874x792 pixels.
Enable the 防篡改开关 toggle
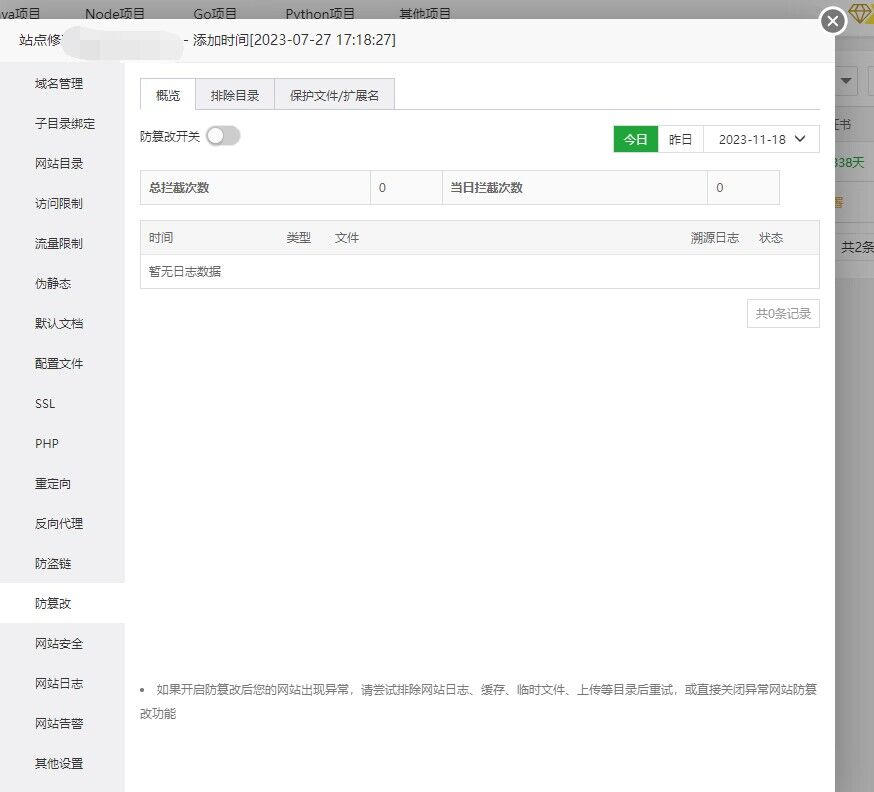coord(223,137)
